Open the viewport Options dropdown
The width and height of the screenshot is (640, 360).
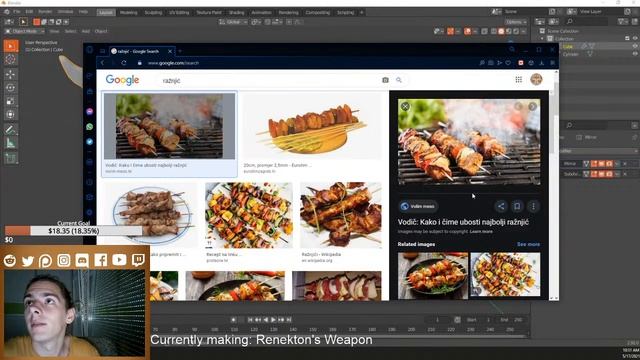516,22
